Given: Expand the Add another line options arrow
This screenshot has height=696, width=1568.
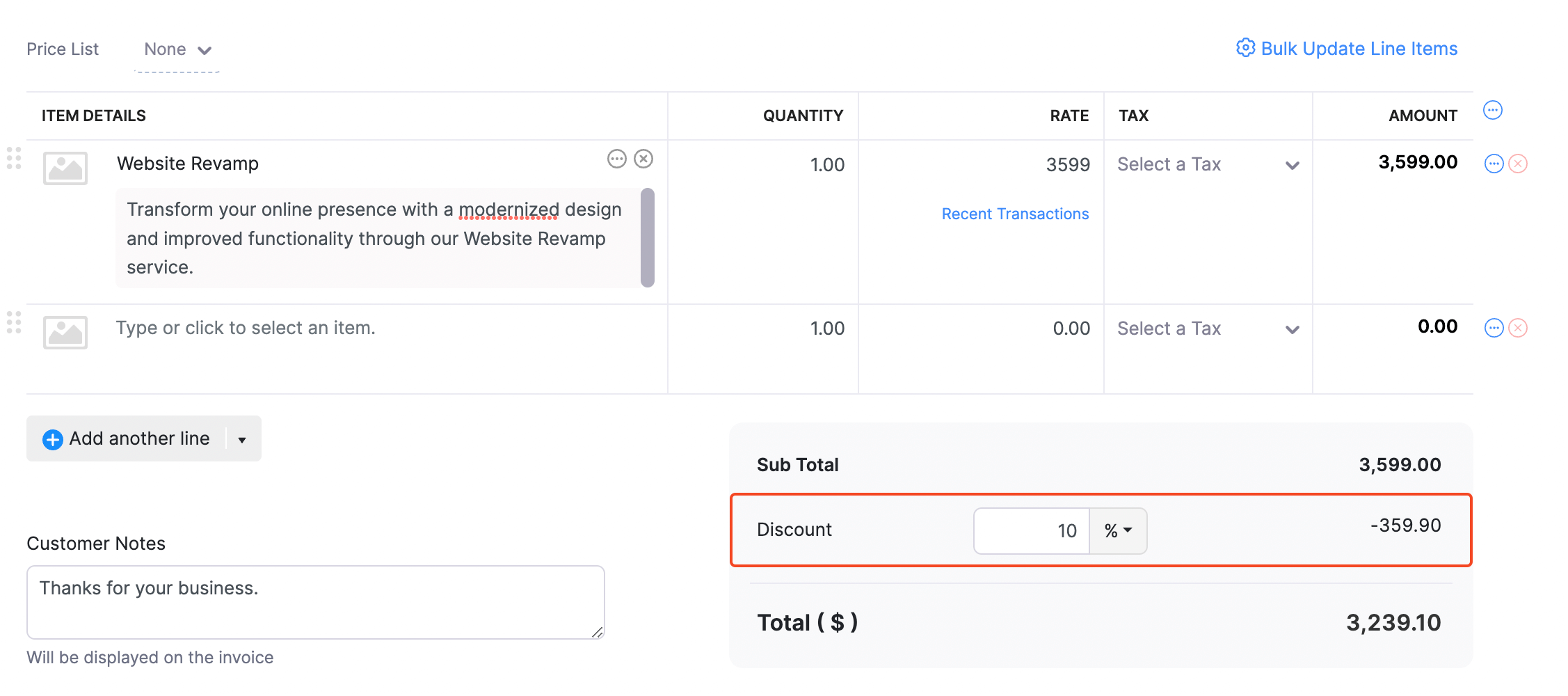Looking at the screenshot, I should pyautogui.click(x=241, y=438).
